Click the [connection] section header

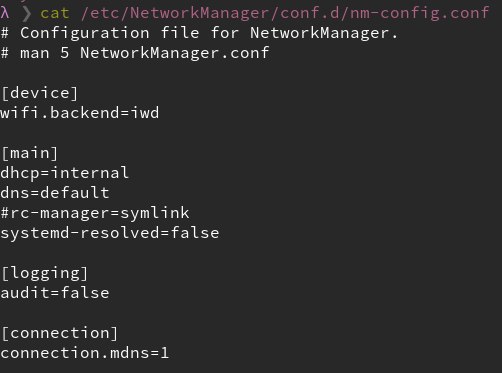(x=60, y=333)
